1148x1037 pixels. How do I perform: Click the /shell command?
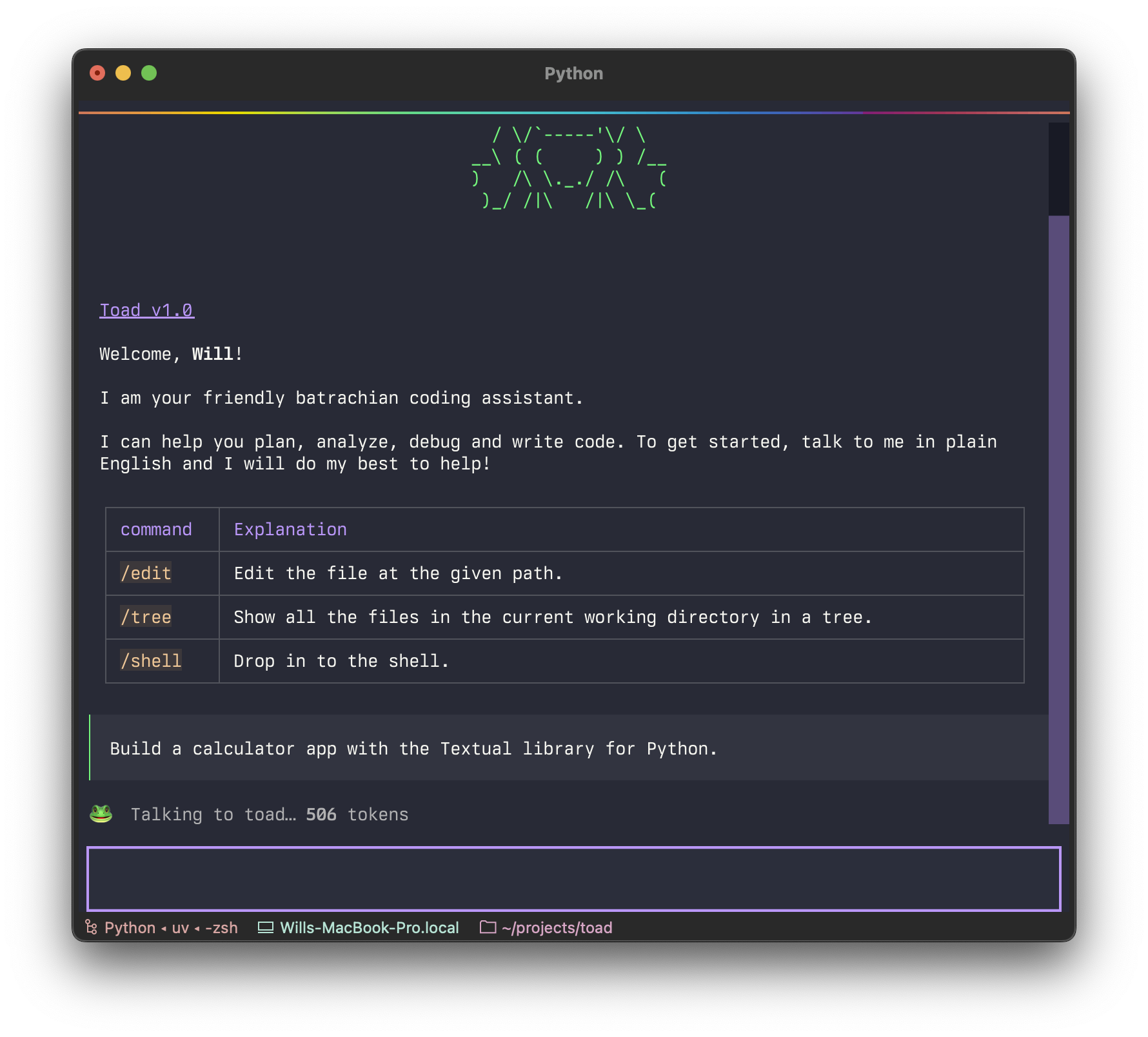tap(151, 661)
